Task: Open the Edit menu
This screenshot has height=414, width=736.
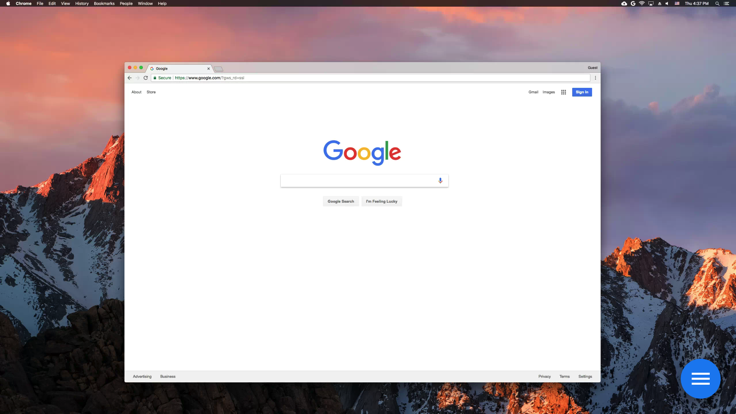Action: 52,3
